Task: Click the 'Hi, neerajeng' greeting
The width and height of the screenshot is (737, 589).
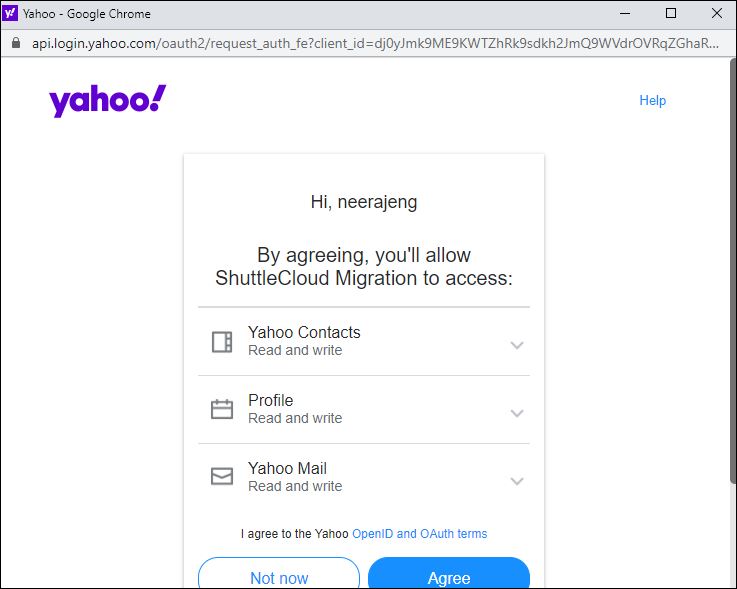Action: [x=364, y=202]
